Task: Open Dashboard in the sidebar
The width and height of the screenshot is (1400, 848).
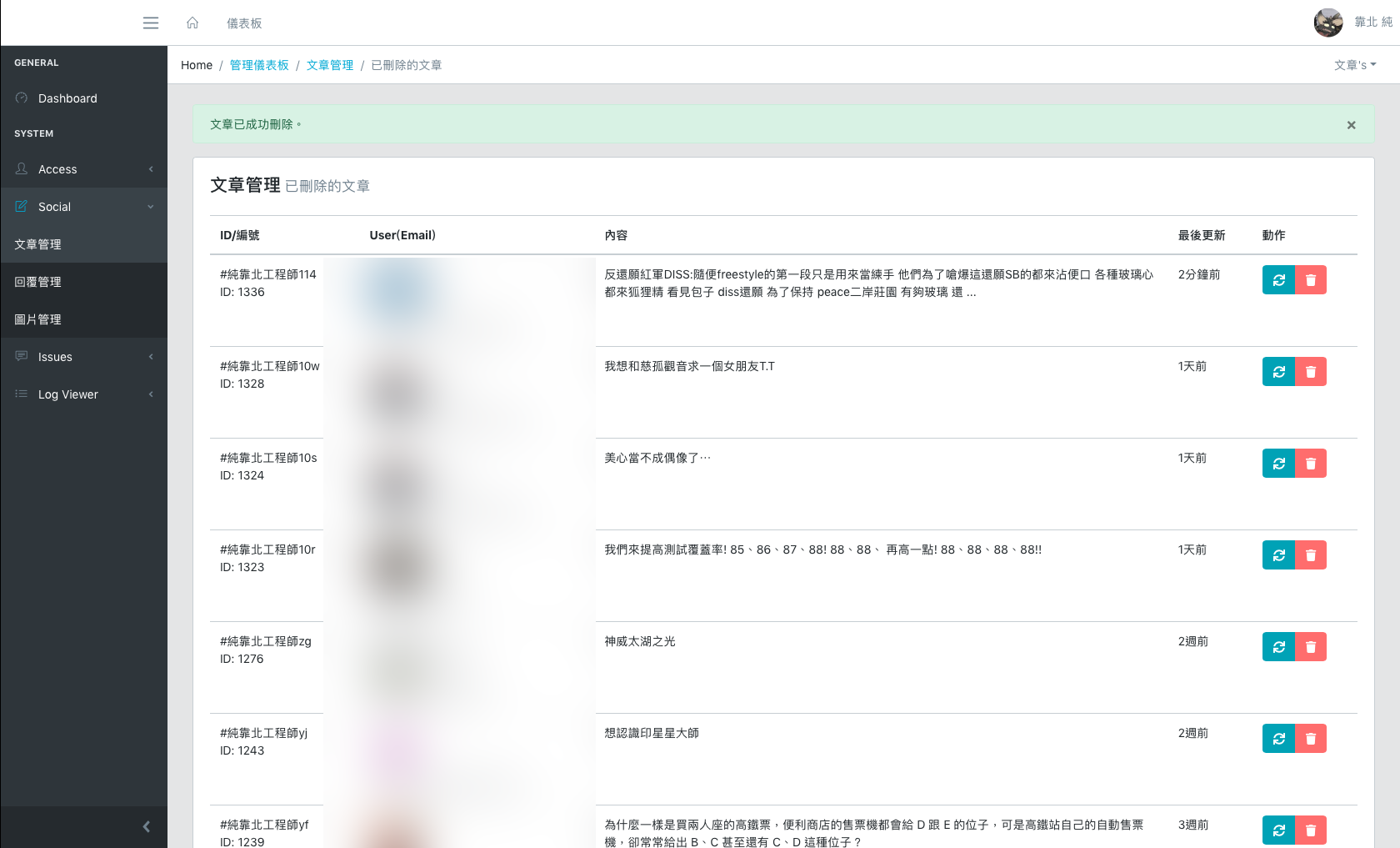Action: pos(83,98)
